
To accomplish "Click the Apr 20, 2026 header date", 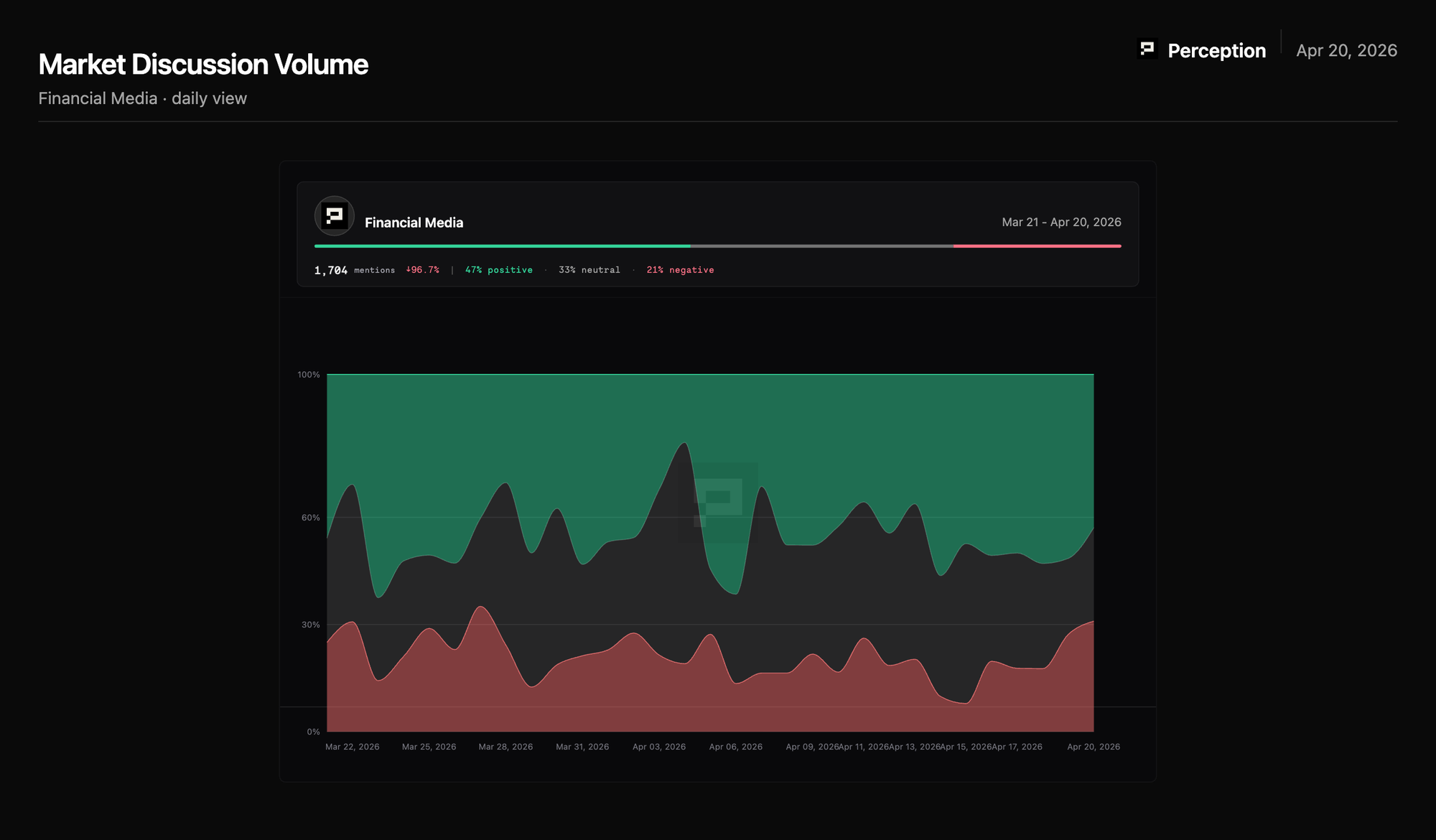I will 1346,51.
